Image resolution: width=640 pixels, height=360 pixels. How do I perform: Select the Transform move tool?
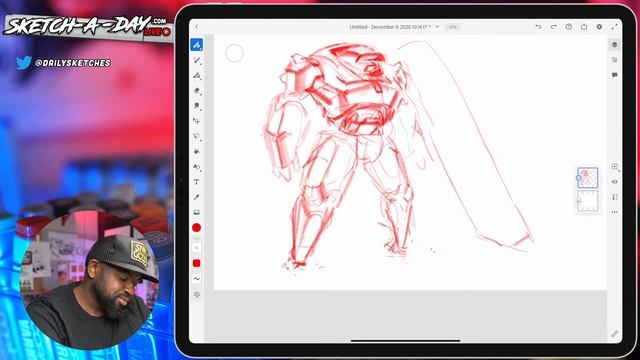click(x=197, y=121)
